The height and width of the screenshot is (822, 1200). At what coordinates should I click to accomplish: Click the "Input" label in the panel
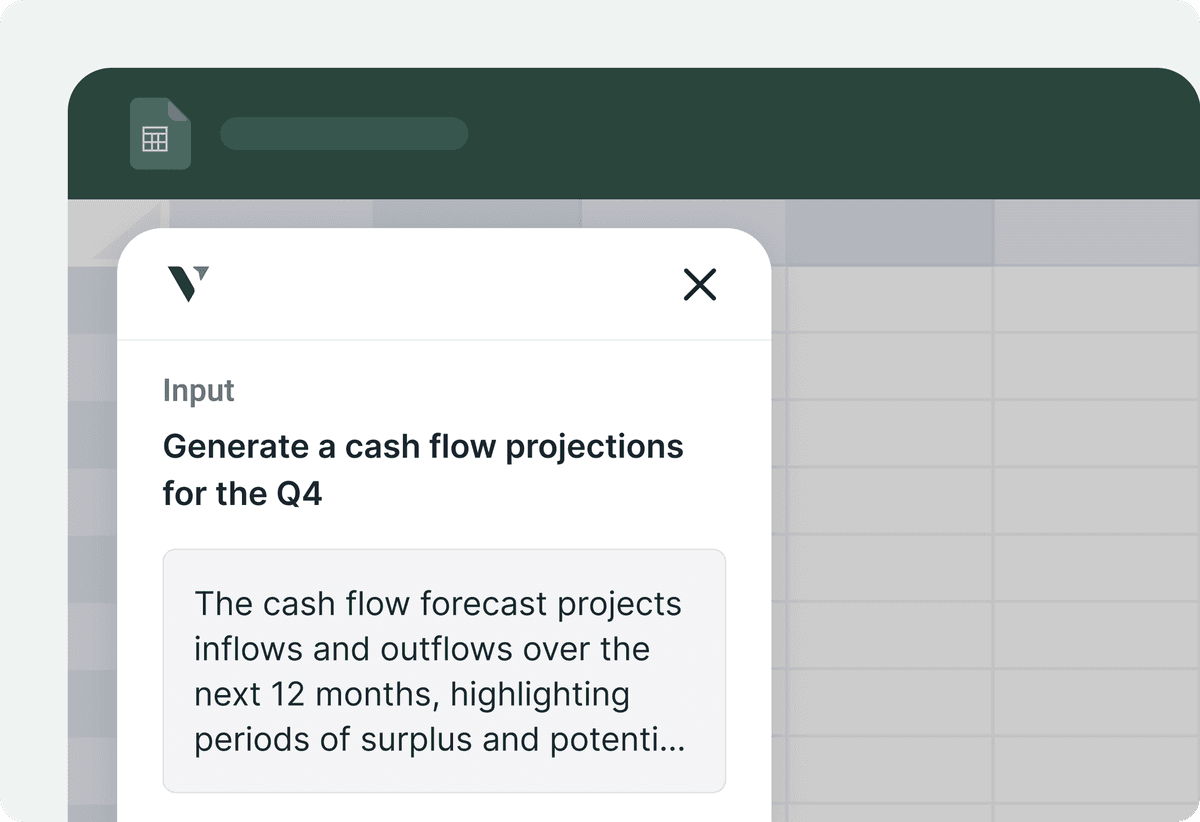coord(199,390)
